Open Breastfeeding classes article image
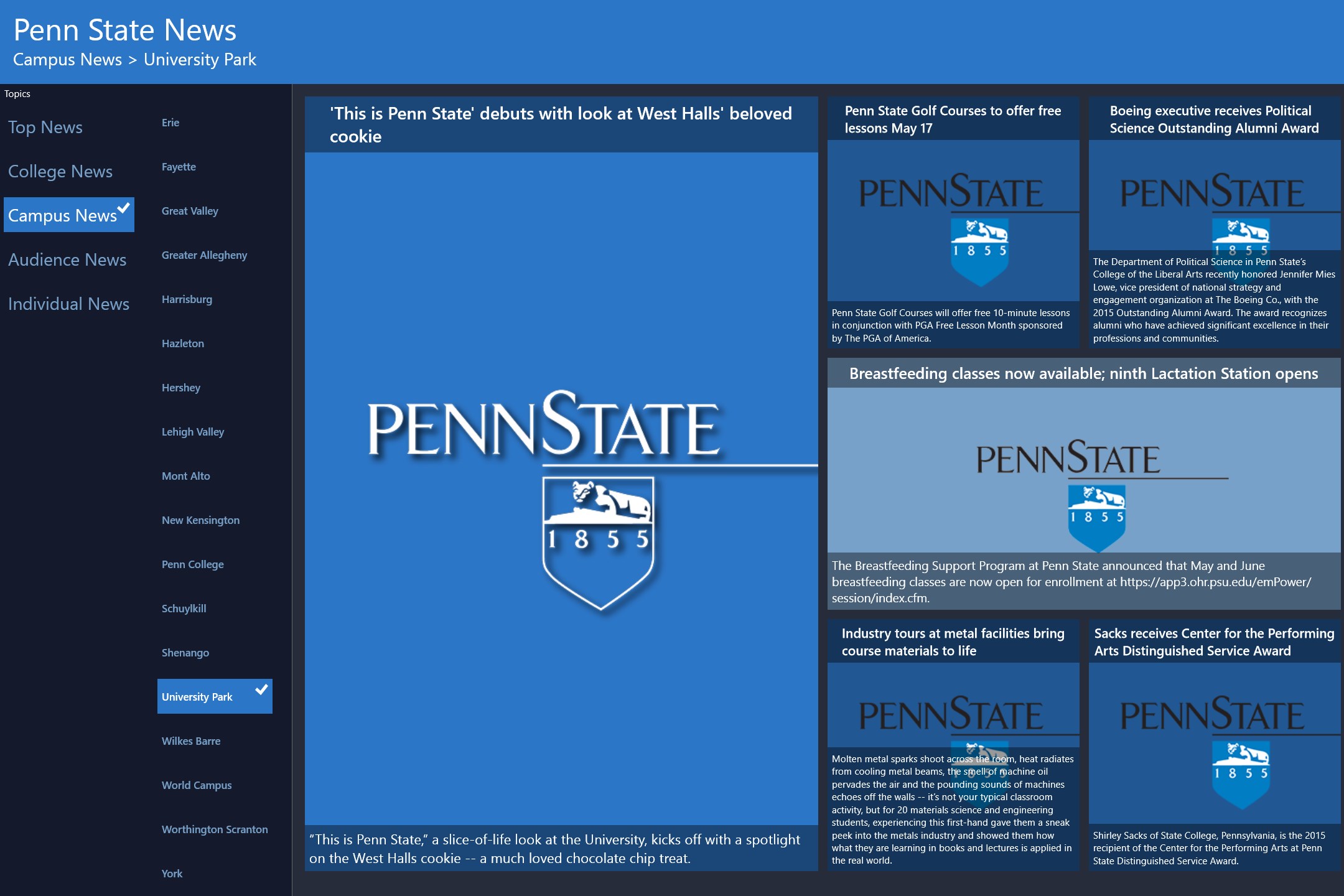The width and height of the screenshot is (1344, 896). tap(1083, 470)
